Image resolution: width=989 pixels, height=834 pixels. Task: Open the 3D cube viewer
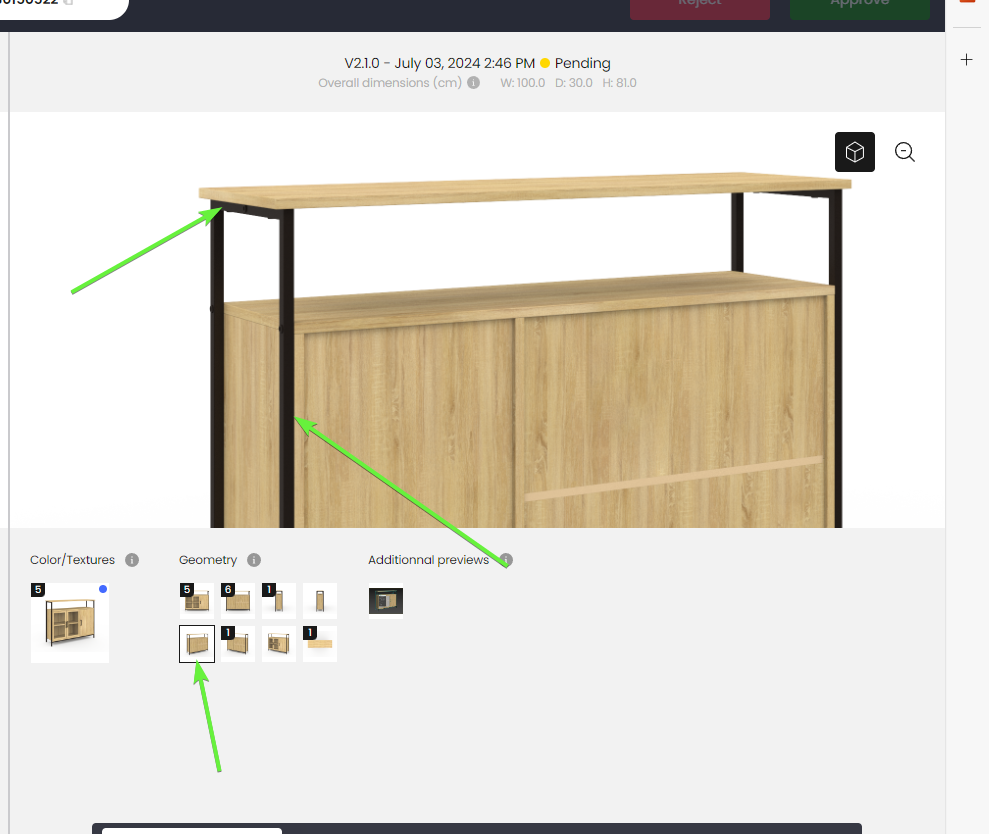click(855, 152)
